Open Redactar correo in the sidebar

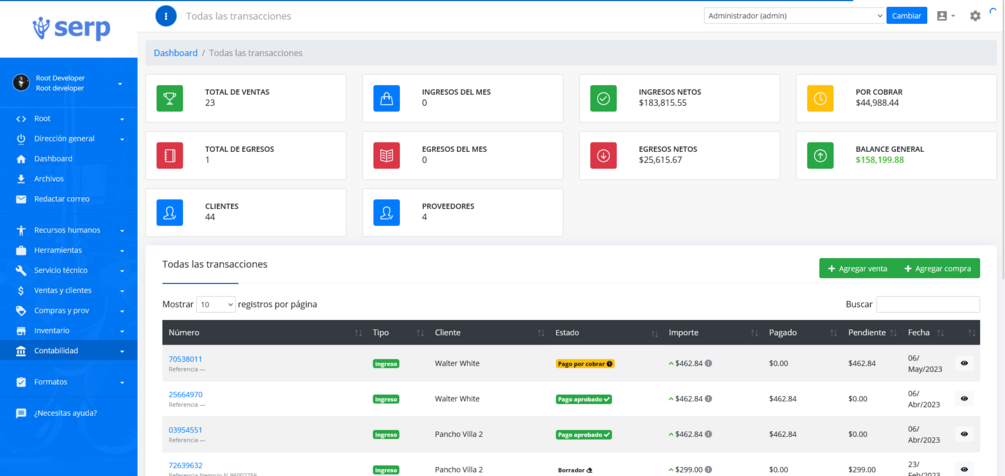[x=69, y=199]
